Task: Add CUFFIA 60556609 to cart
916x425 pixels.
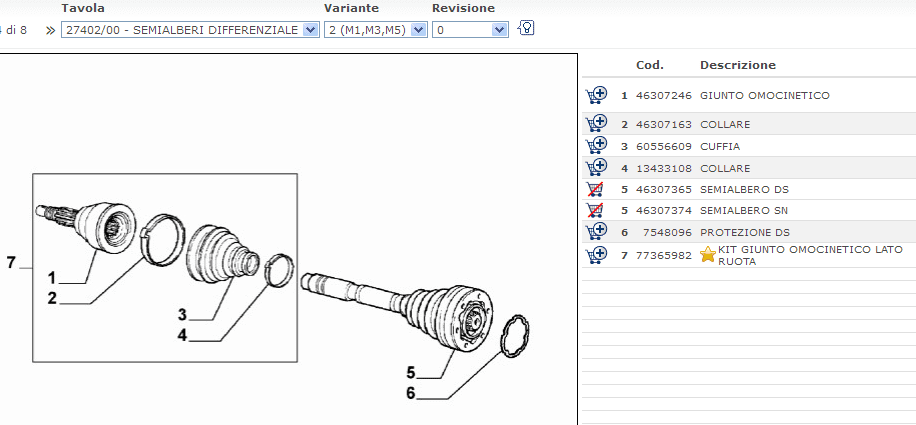Action: tap(596, 145)
